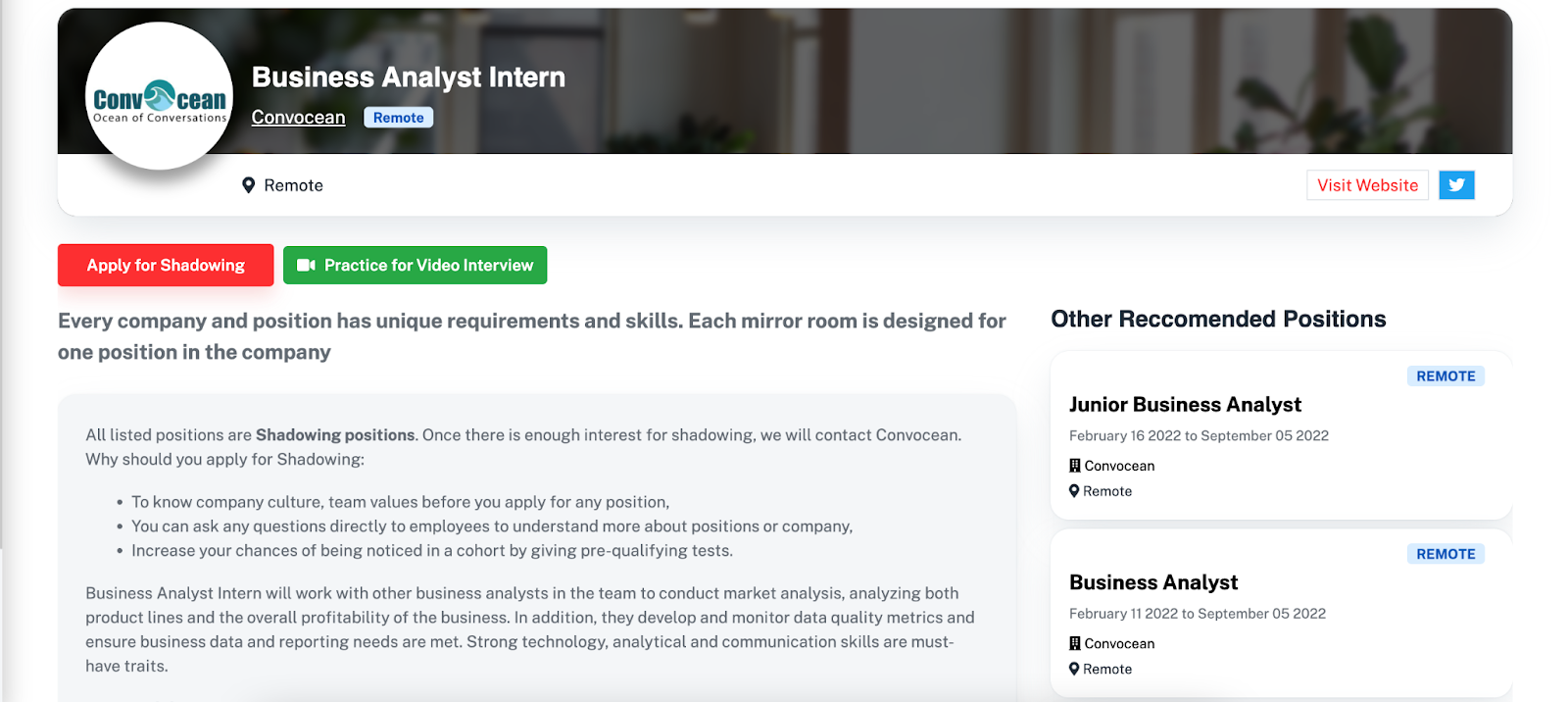
Task: Click the video camera icon in the green button
Action: pyautogui.click(x=306, y=266)
